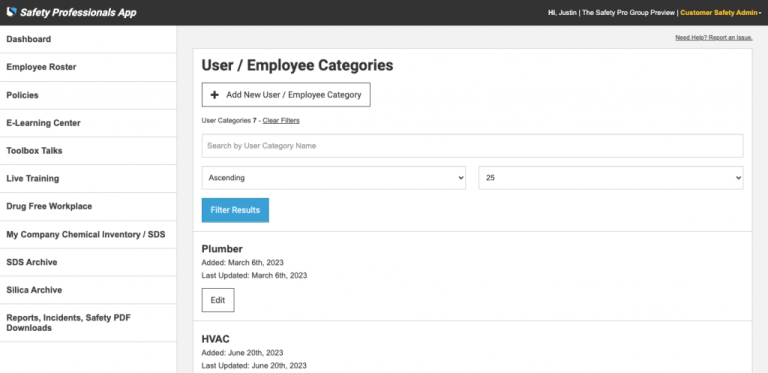768x373 pixels.
Task: Click the 'User Categories 7' count text
Action: (x=229, y=120)
